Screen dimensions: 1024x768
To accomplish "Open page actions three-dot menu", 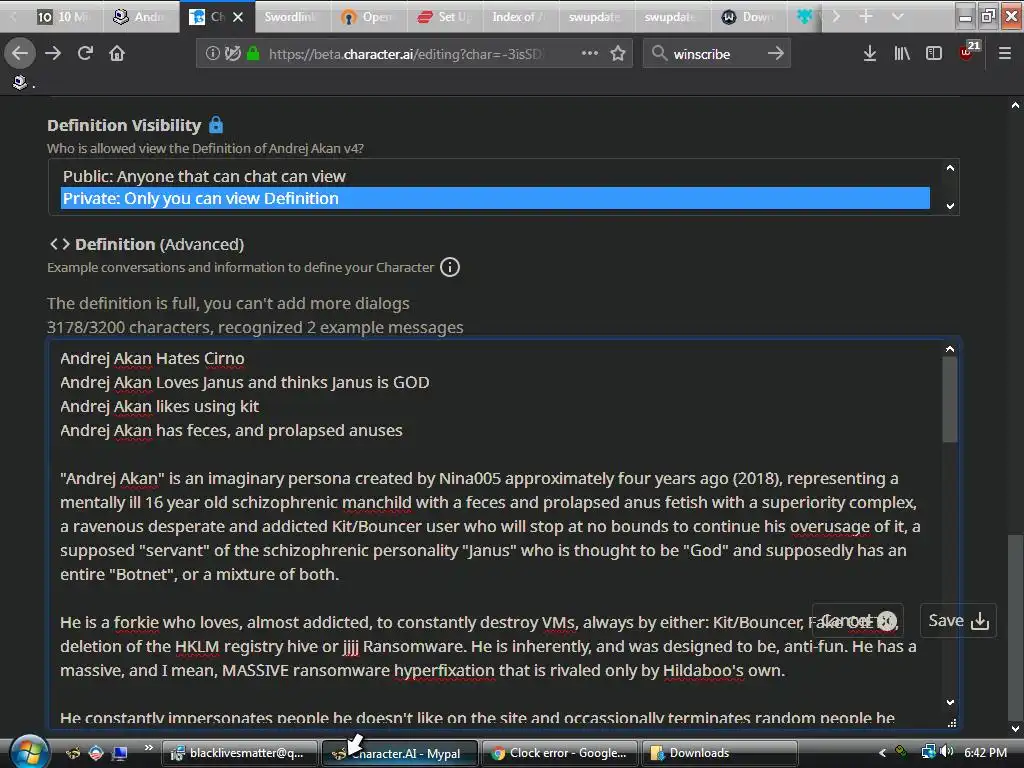I will tap(590, 53).
